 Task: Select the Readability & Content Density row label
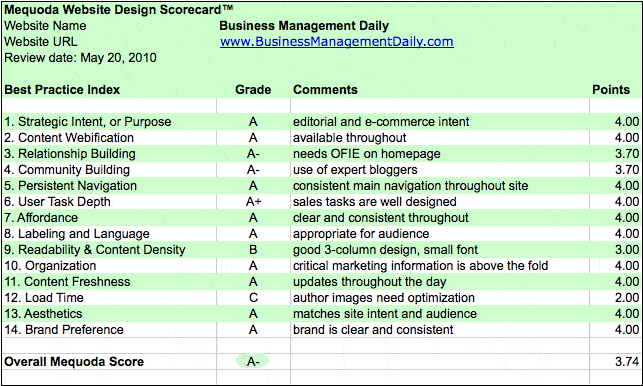click(95, 250)
